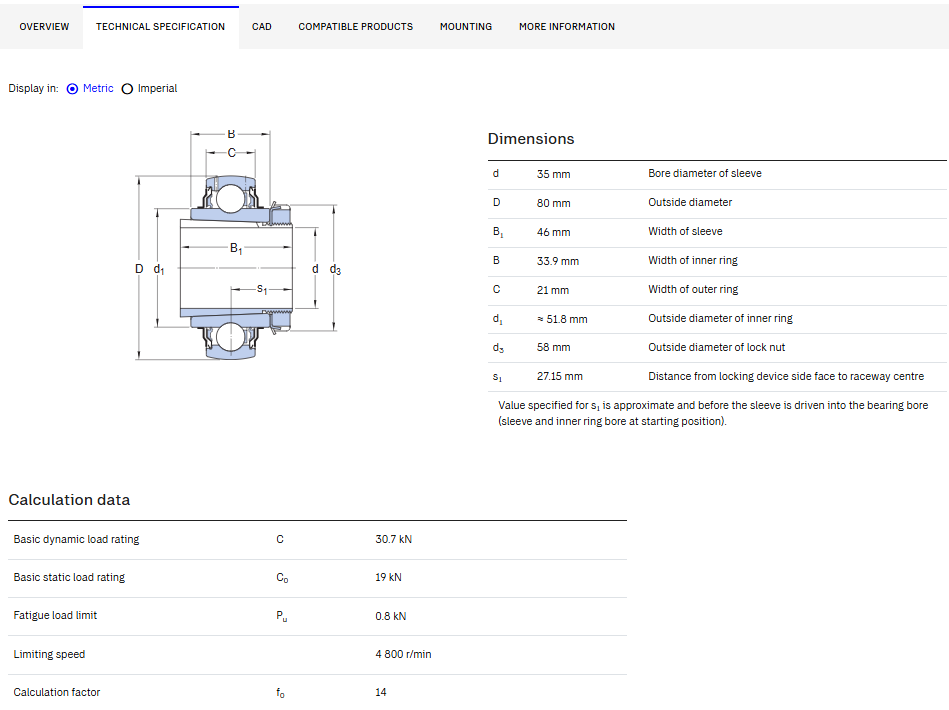Click the D label in the drawing
Screen dimensions: 949x710
(x=139, y=269)
